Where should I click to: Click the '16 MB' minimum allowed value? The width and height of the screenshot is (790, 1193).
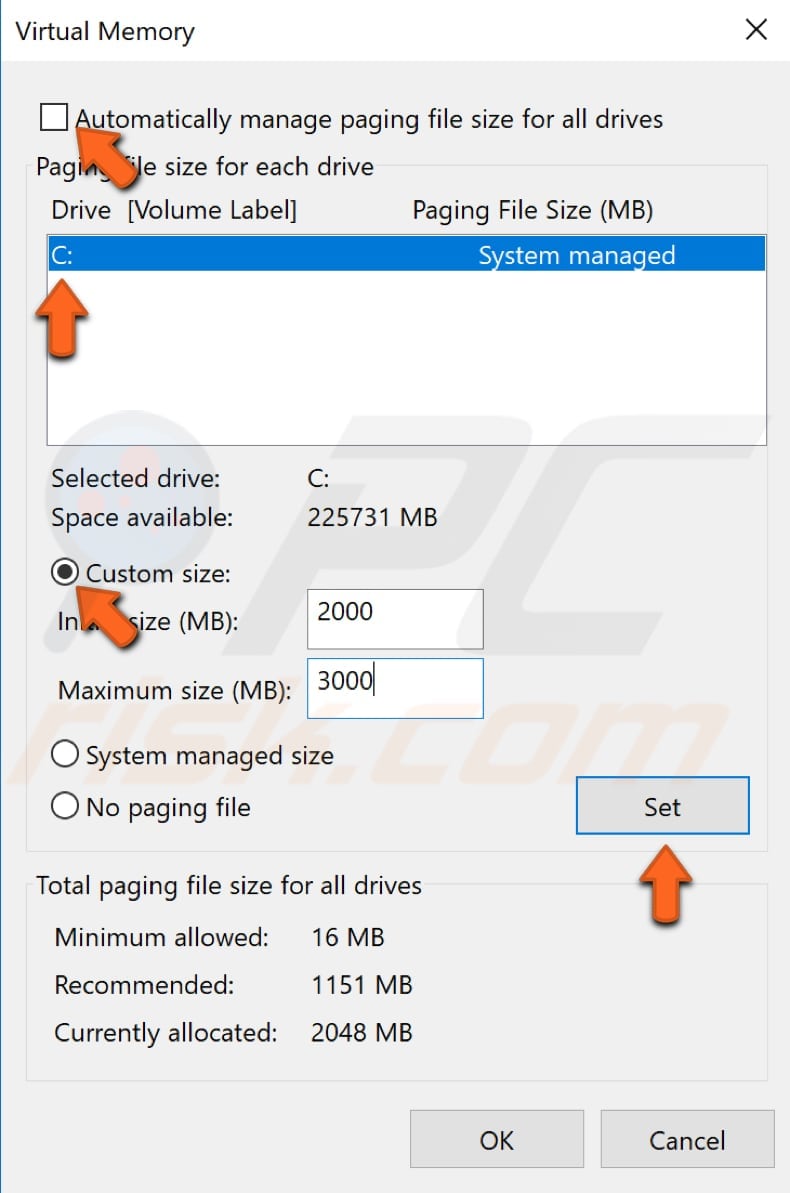(348, 937)
